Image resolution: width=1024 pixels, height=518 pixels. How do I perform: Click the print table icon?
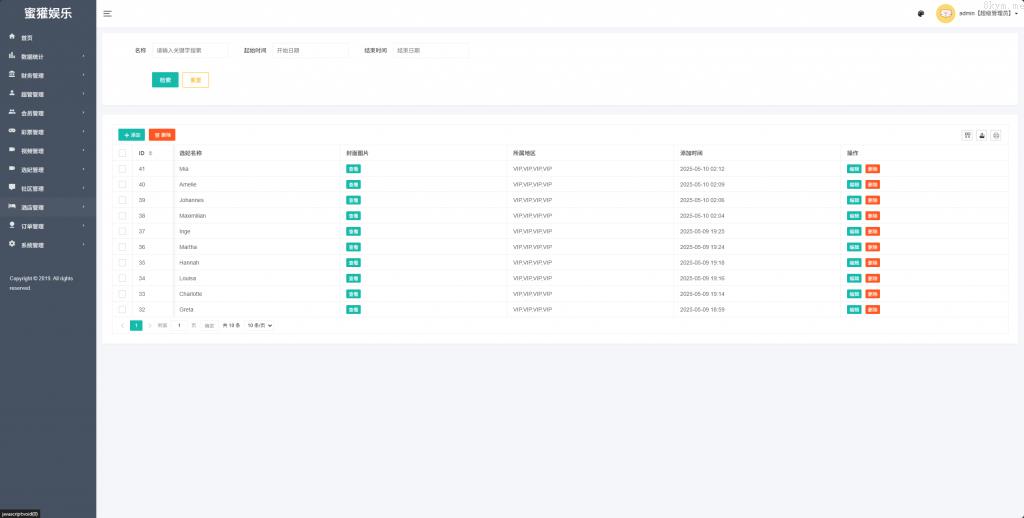[x=995, y=135]
